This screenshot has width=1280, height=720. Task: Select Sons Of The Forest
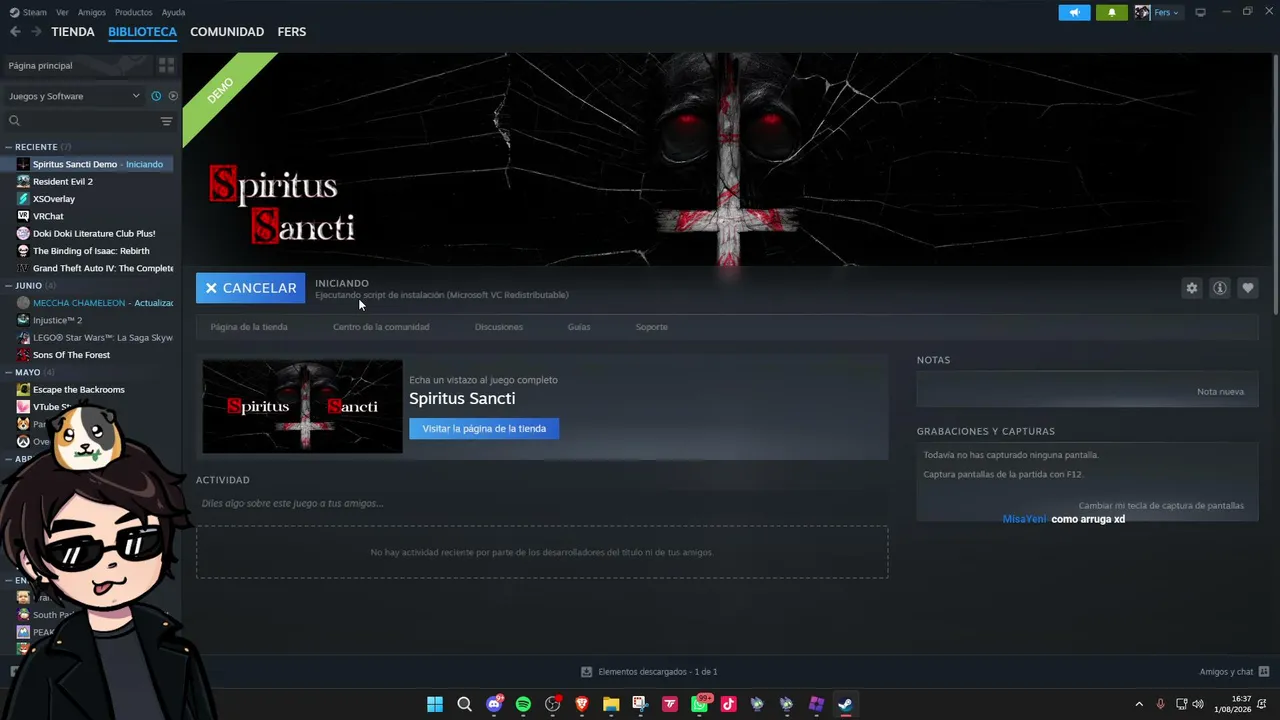pos(90,355)
